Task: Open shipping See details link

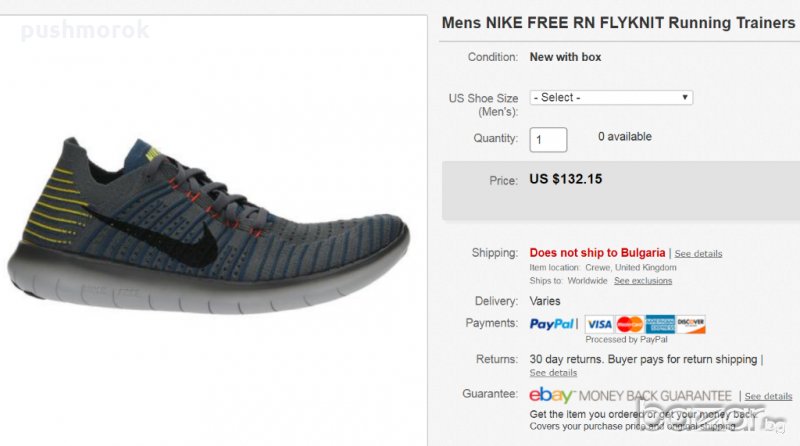Action: 698,254
